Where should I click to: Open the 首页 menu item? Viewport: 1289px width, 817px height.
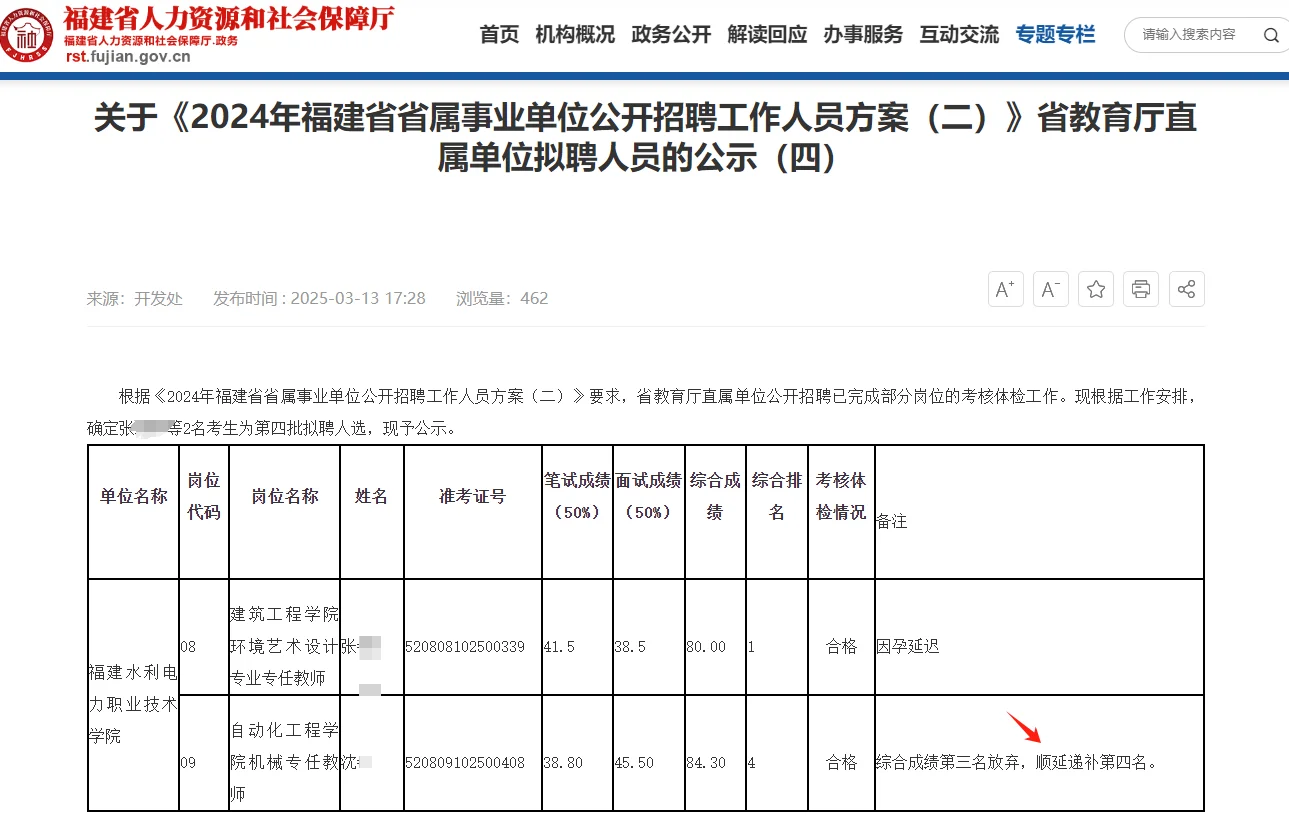(x=498, y=33)
